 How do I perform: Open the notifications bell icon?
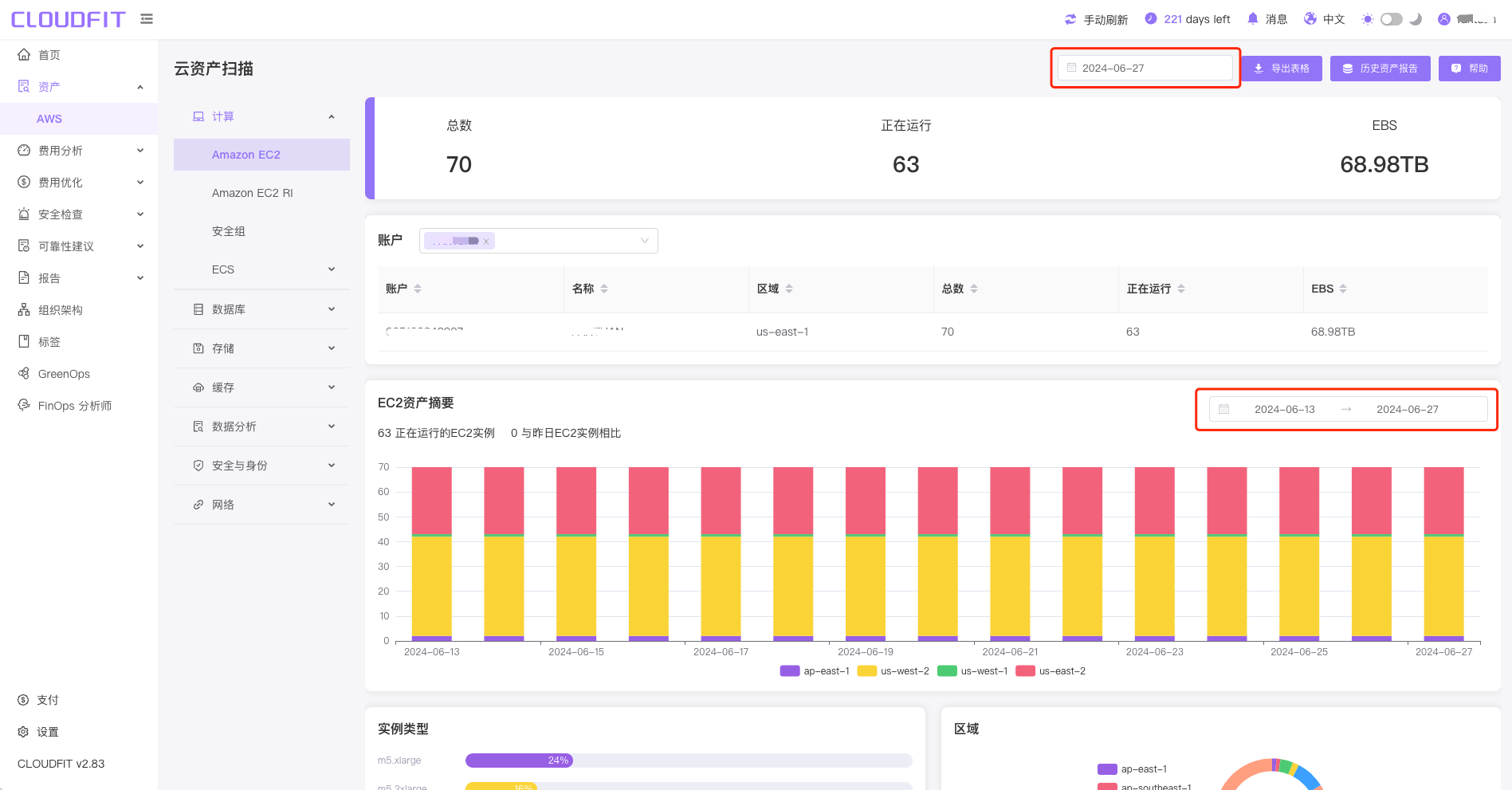[1253, 18]
